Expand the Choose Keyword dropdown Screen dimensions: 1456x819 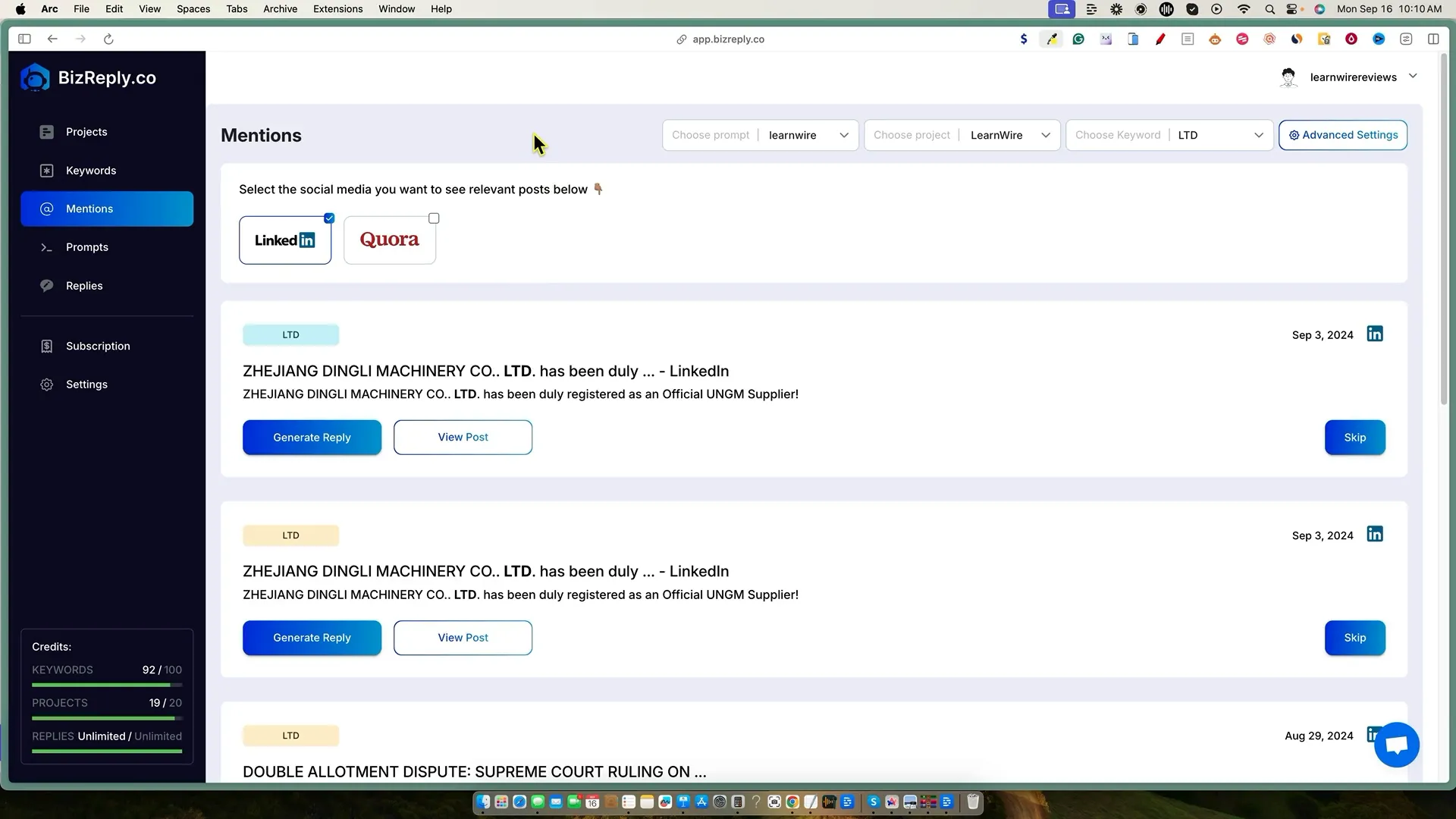pos(1169,135)
